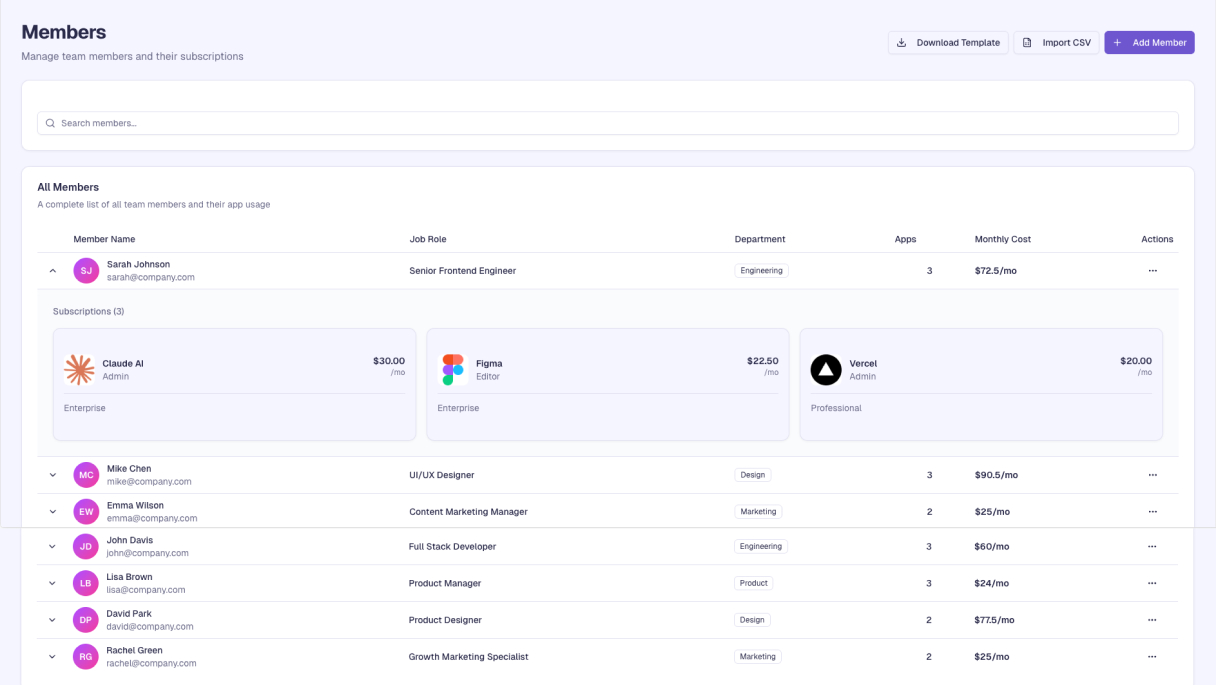1216x685 pixels.
Task: Click the Engineering badge for Sarah Johnson
Action: [761, 271]
